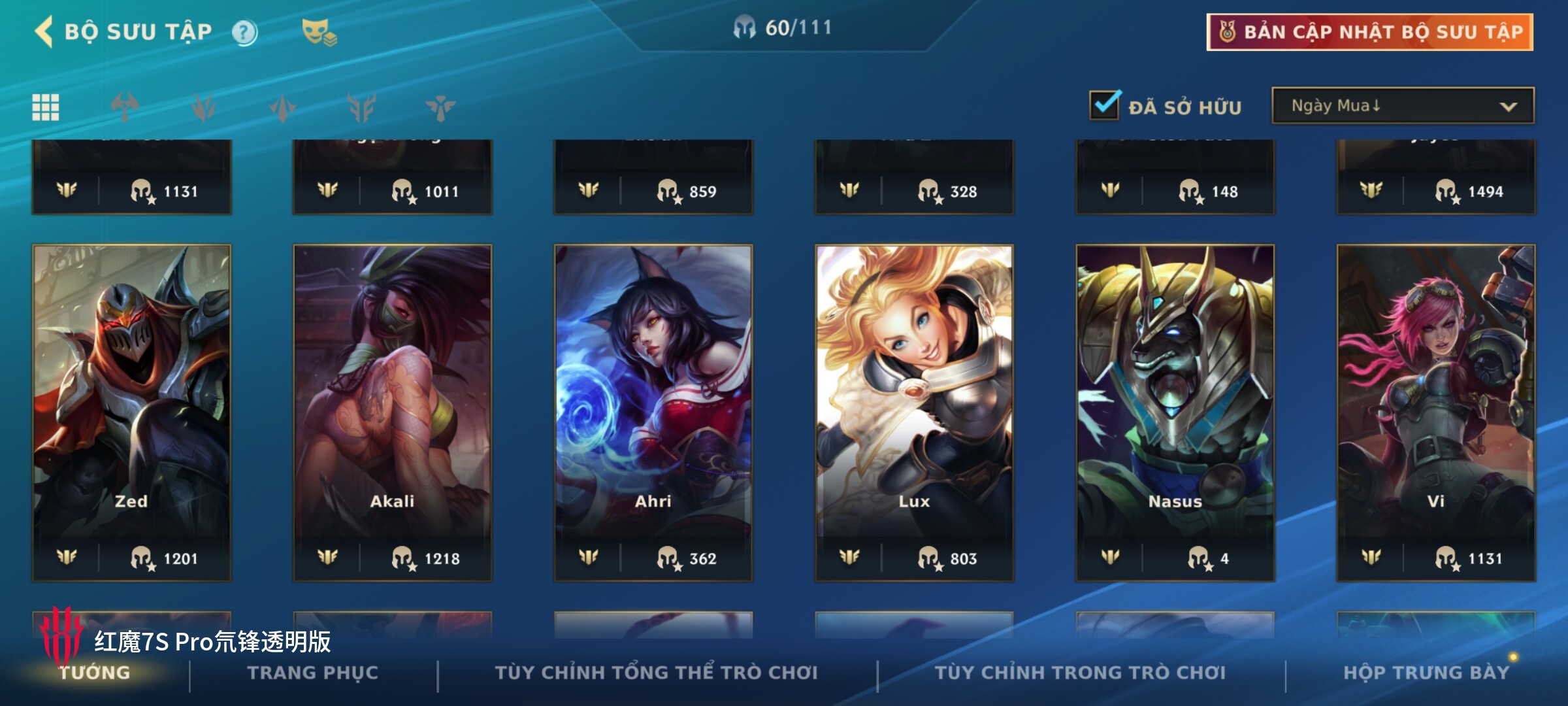Go to the HỘP TRƯNG BÀY tab
This screenshot has width=1568, height=706.
(1426, 673)
